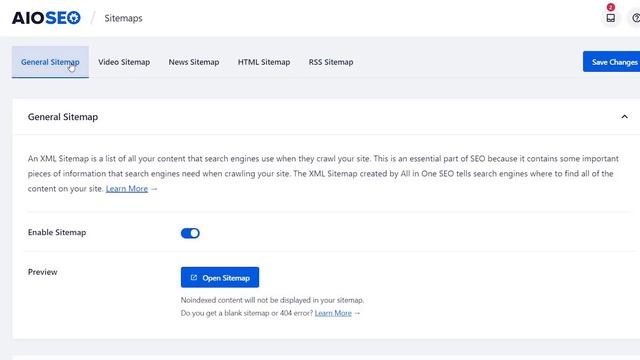This screenshot has width=640, height=360.
Task: Select the HTML Sitemap tab
Action: (264, 62)
